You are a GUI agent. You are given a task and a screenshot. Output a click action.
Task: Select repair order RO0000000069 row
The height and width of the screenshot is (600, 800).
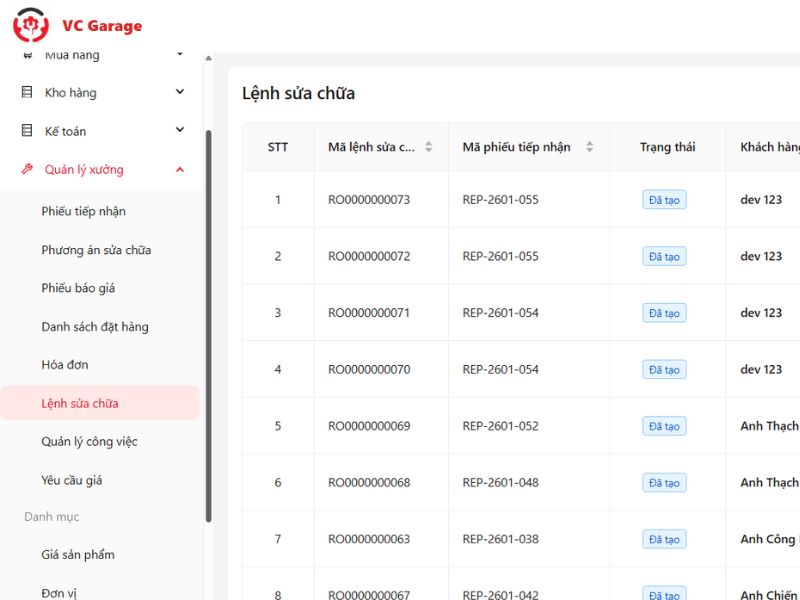369,426
